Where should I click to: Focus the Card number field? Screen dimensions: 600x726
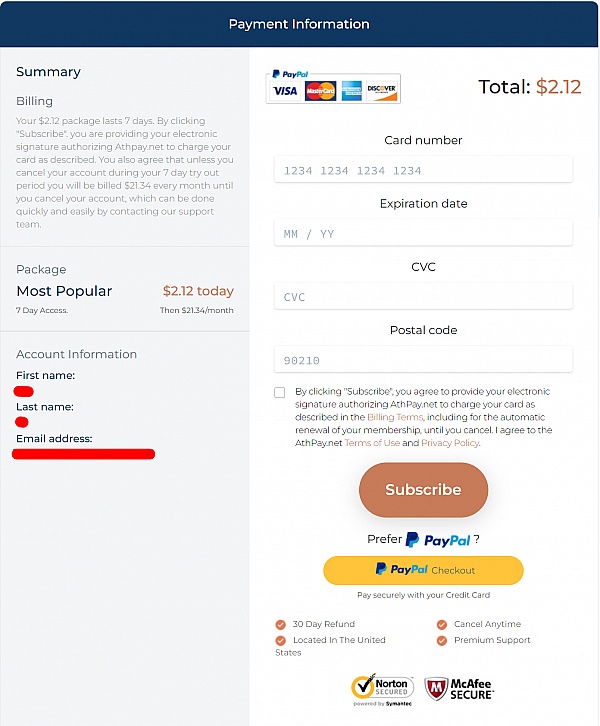pos(423,169)
